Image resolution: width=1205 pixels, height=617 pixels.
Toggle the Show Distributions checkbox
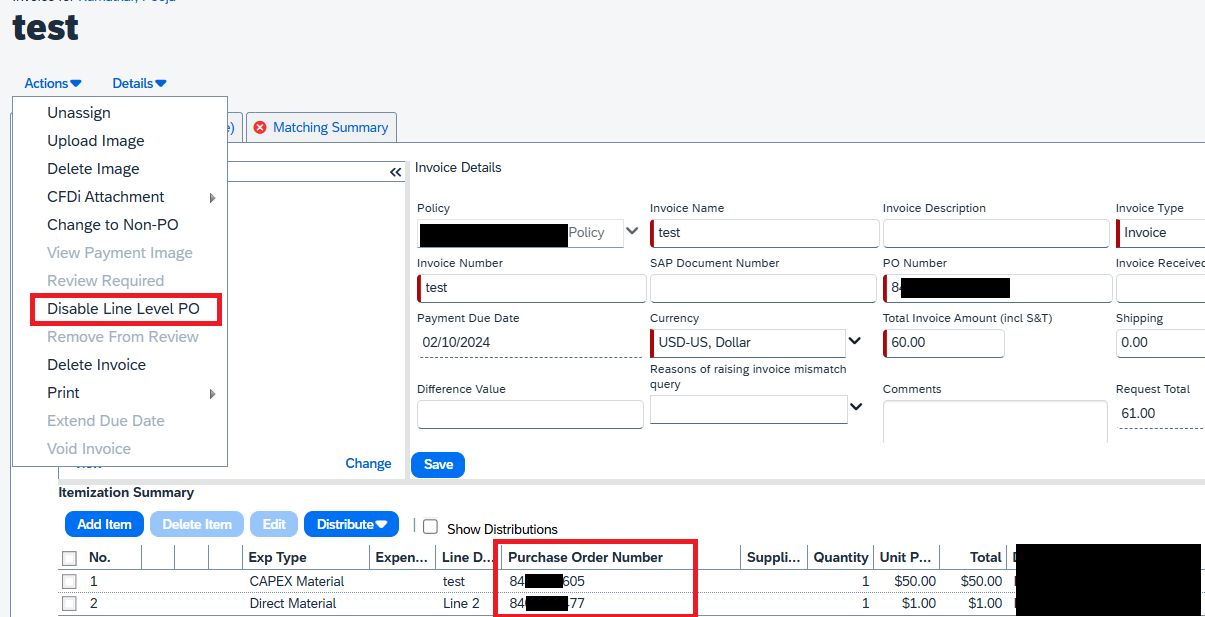pyautogui.click(x=431, y=527)
